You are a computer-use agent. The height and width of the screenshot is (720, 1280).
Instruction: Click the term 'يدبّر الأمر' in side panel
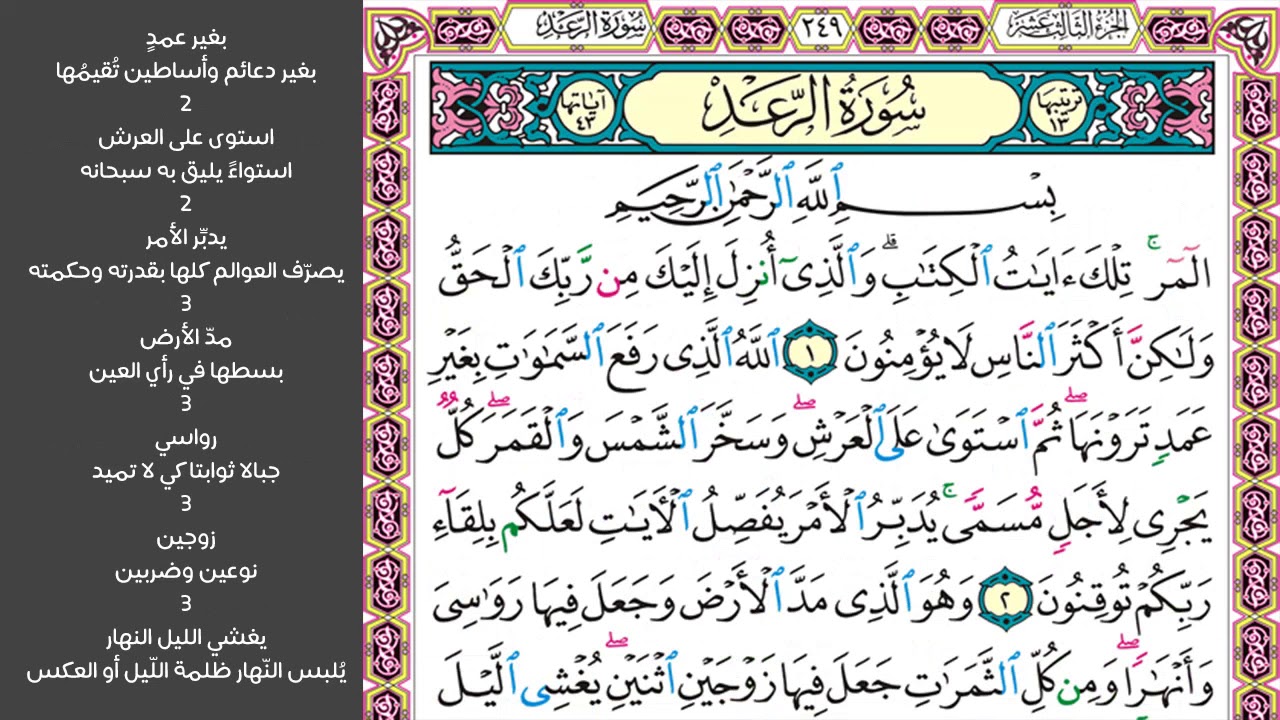pos(186,238)
